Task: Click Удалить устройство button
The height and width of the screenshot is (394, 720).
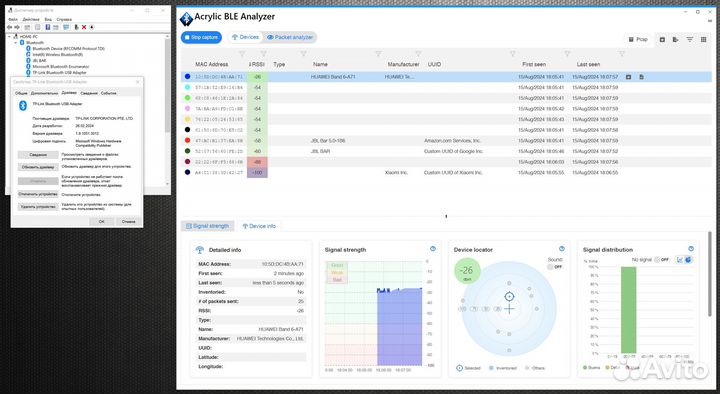Action: click(38, 207)
